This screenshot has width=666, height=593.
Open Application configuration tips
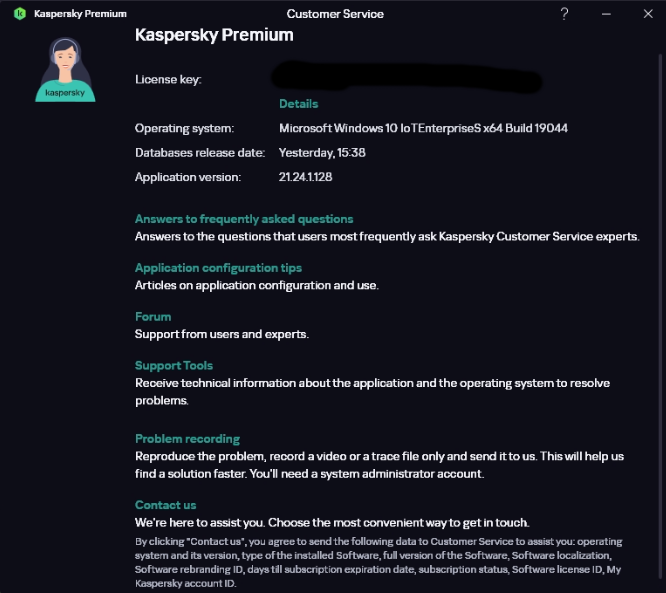point(218,268)
